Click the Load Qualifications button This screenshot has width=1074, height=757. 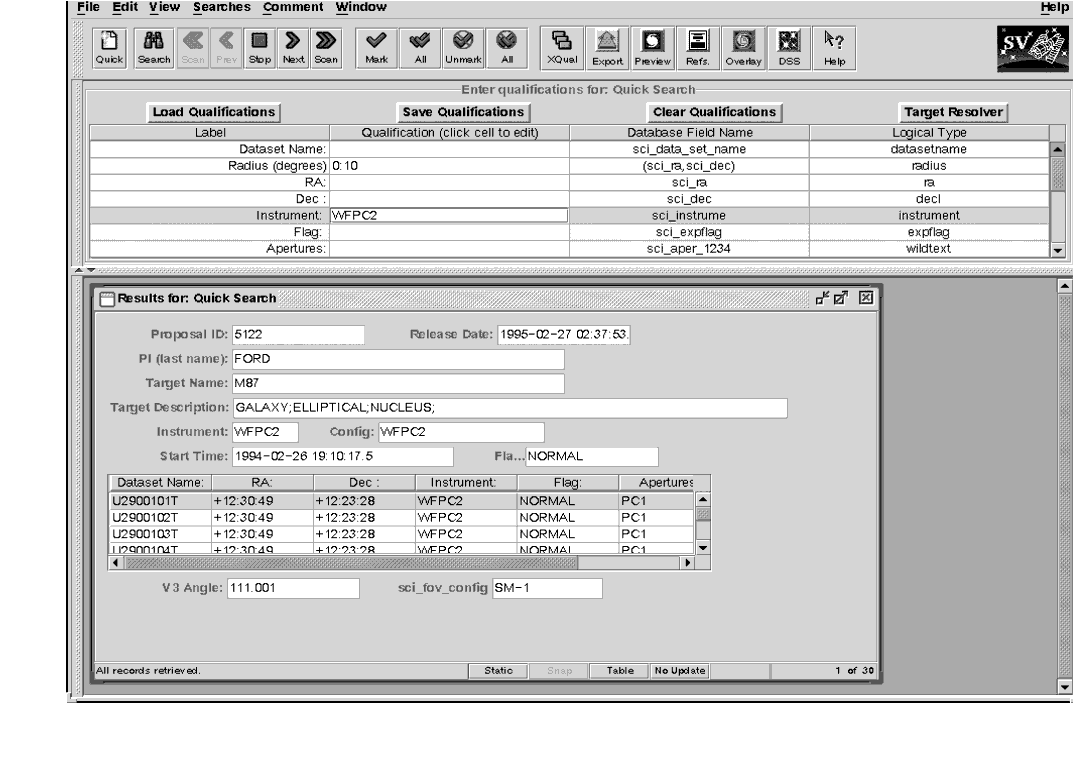[x=211, y=112]
